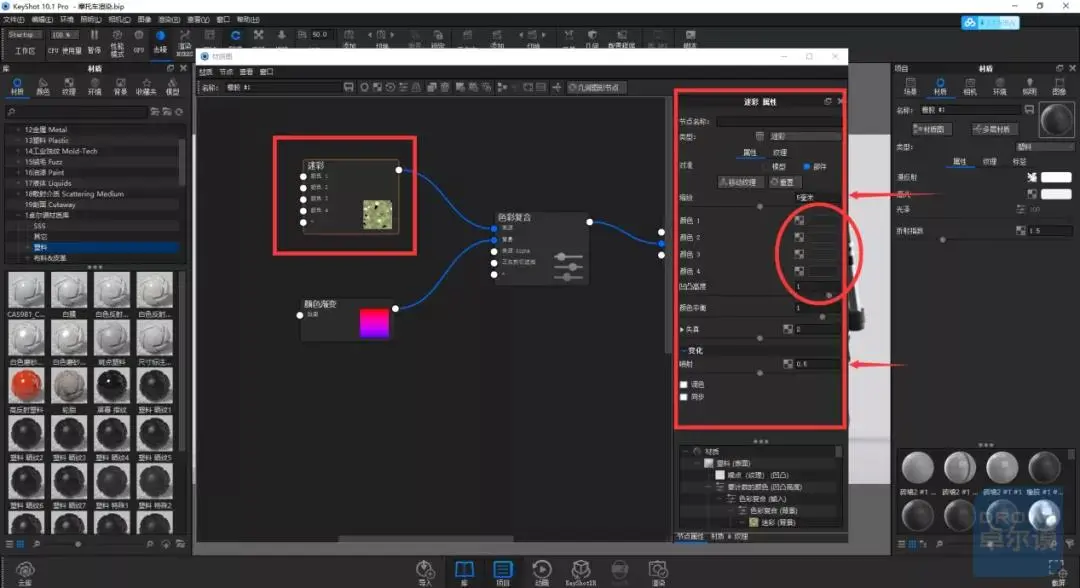Click the texture icon for 颜色 3
Viewport: 1080px width, 588px height.
click(x=799, y=254)
